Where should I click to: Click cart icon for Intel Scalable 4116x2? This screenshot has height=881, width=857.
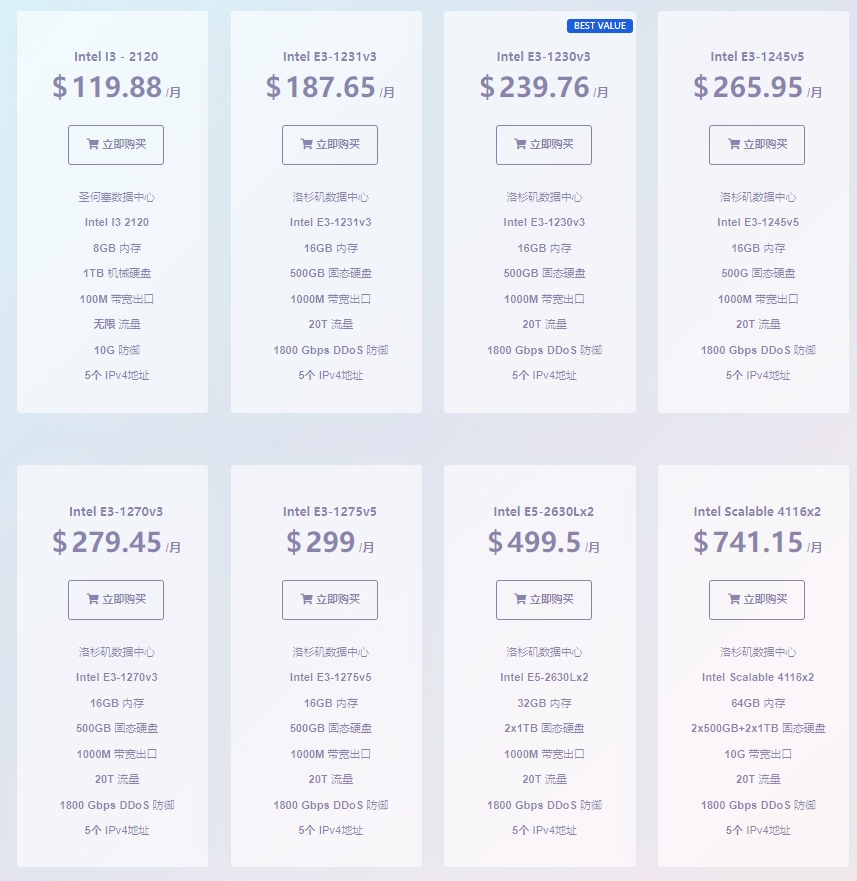[x=734, y=599]
